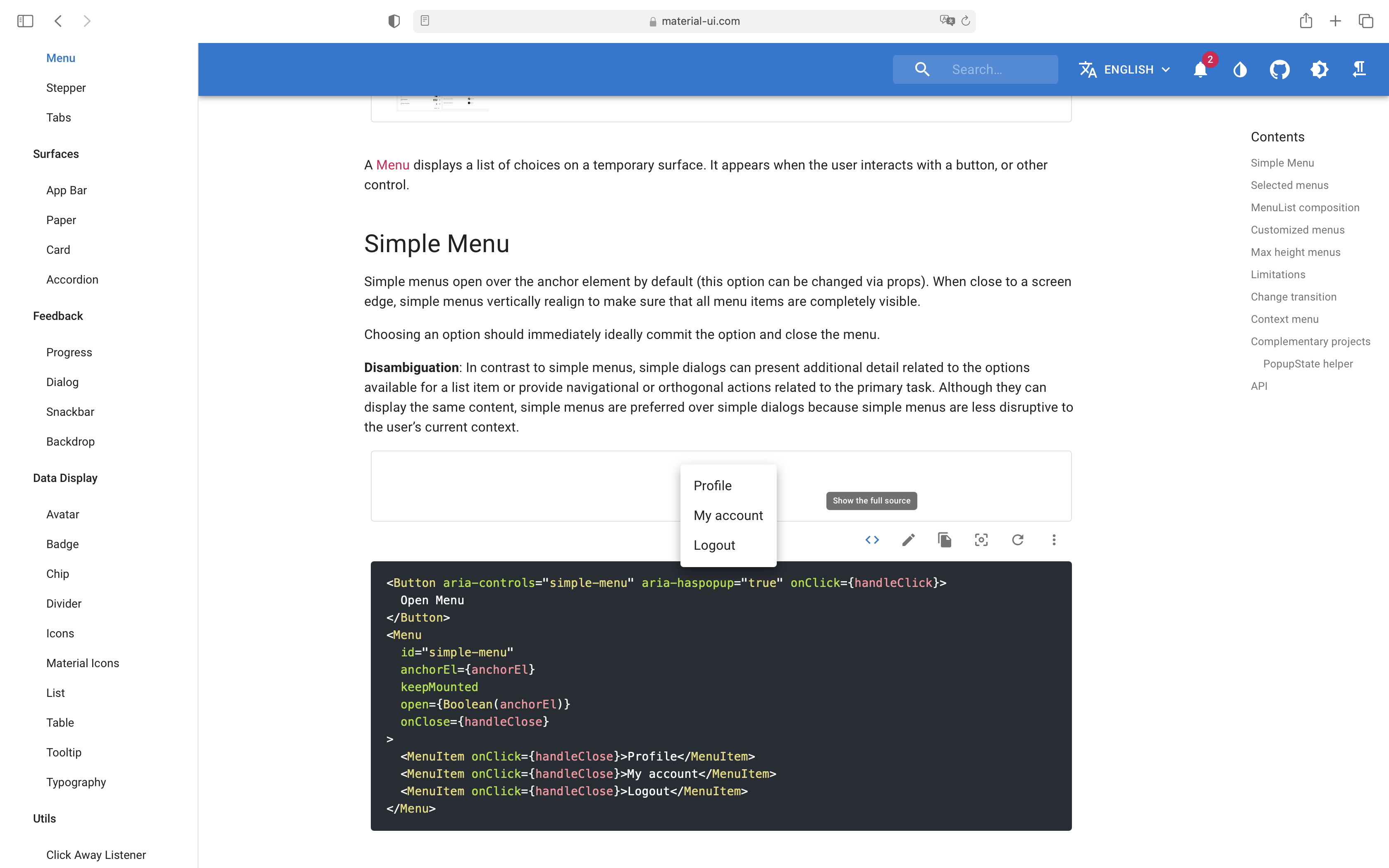1389x868 pixels.
Task: Select Logout in the demo menu
Action: coord(714,545)
